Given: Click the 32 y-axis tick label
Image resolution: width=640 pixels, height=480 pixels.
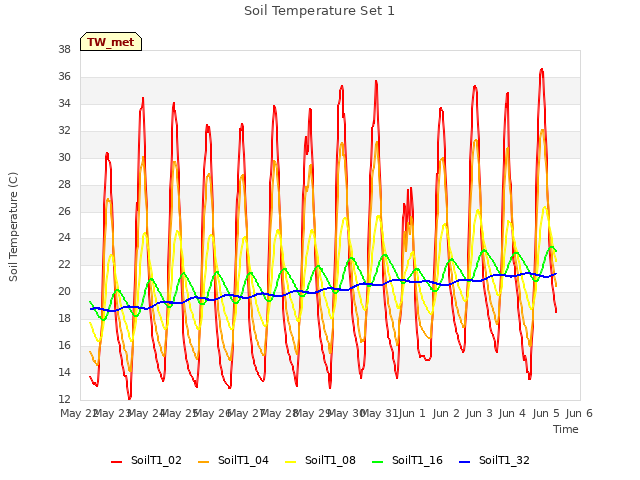Looking at the screenshot, I should [64, 131].
